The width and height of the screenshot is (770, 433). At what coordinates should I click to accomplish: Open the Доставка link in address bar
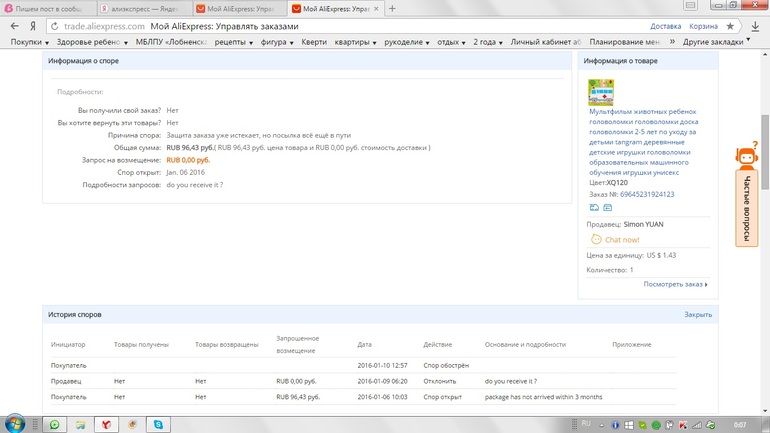pos(665,26)
